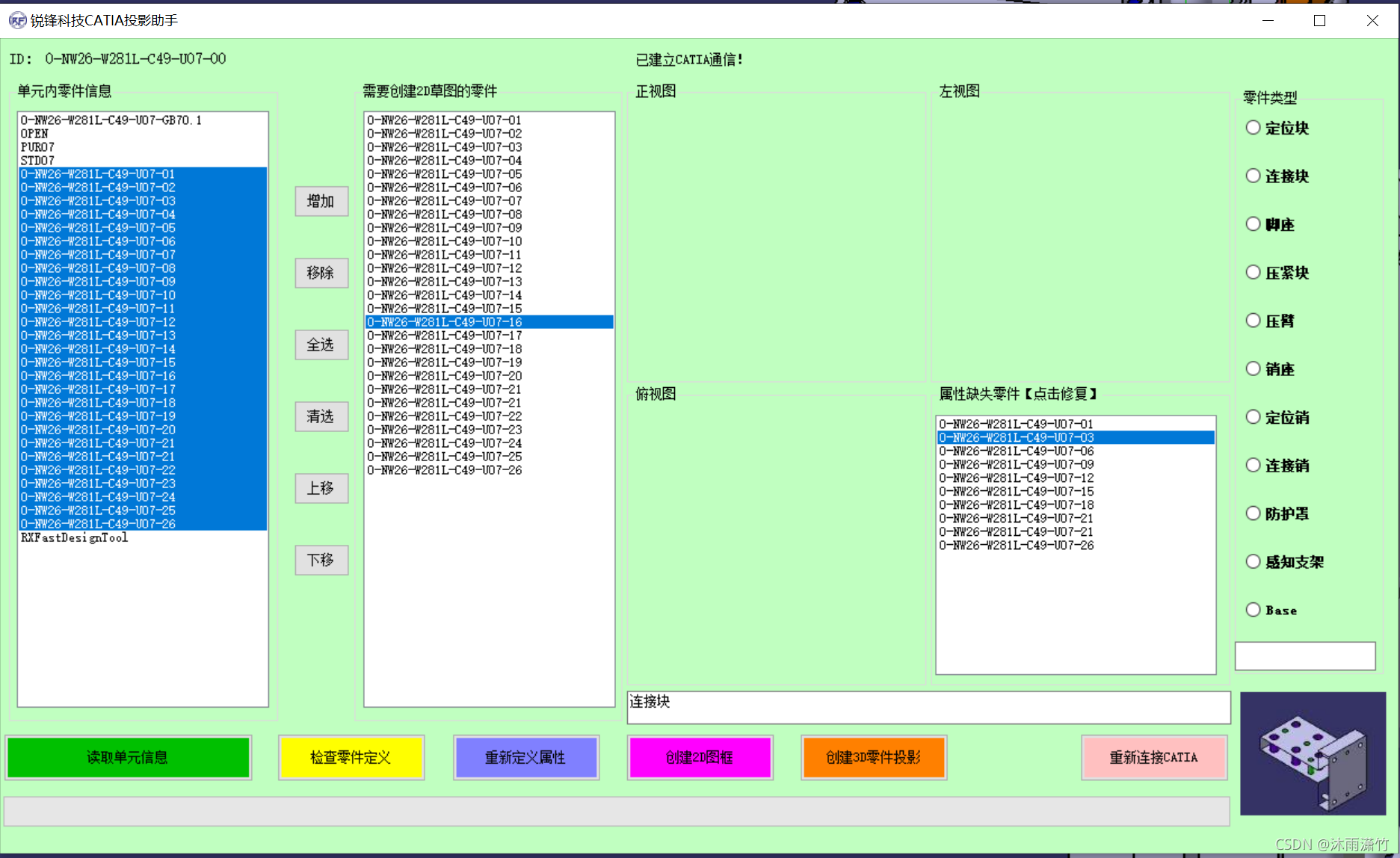Image resolution: width=1400 pixels, height=858 pixels.
Task: Click the 全选 select-all button
Action: 321,345
